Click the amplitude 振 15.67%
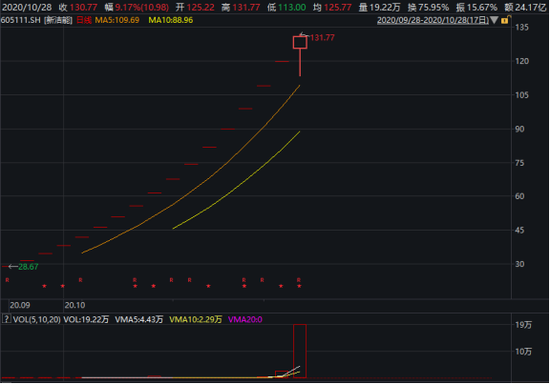The image size is (550, 384). [477, 7]
